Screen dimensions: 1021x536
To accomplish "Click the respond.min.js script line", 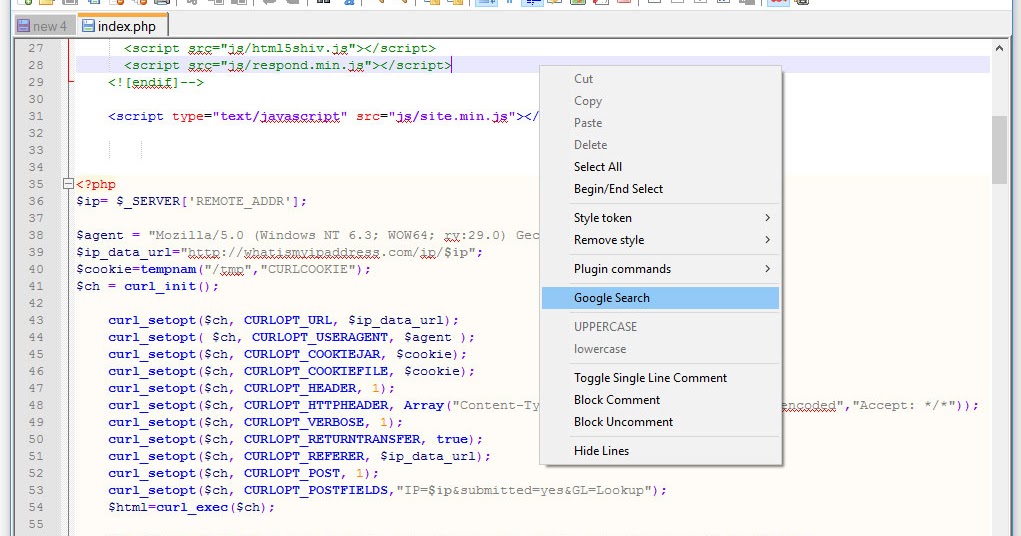I will [287, 65].
